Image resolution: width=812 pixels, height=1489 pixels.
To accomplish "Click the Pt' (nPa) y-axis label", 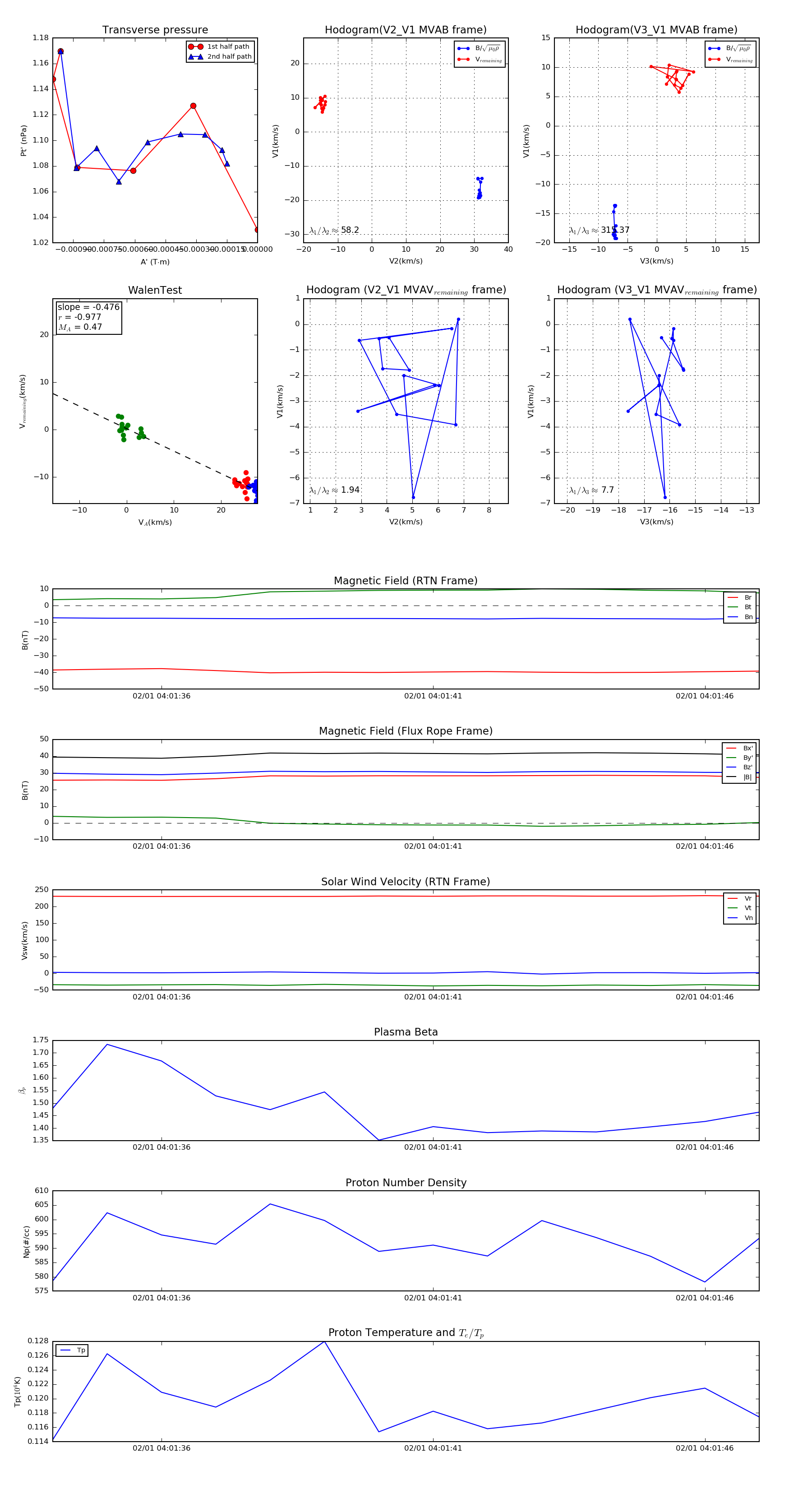I will click(24, 140).
